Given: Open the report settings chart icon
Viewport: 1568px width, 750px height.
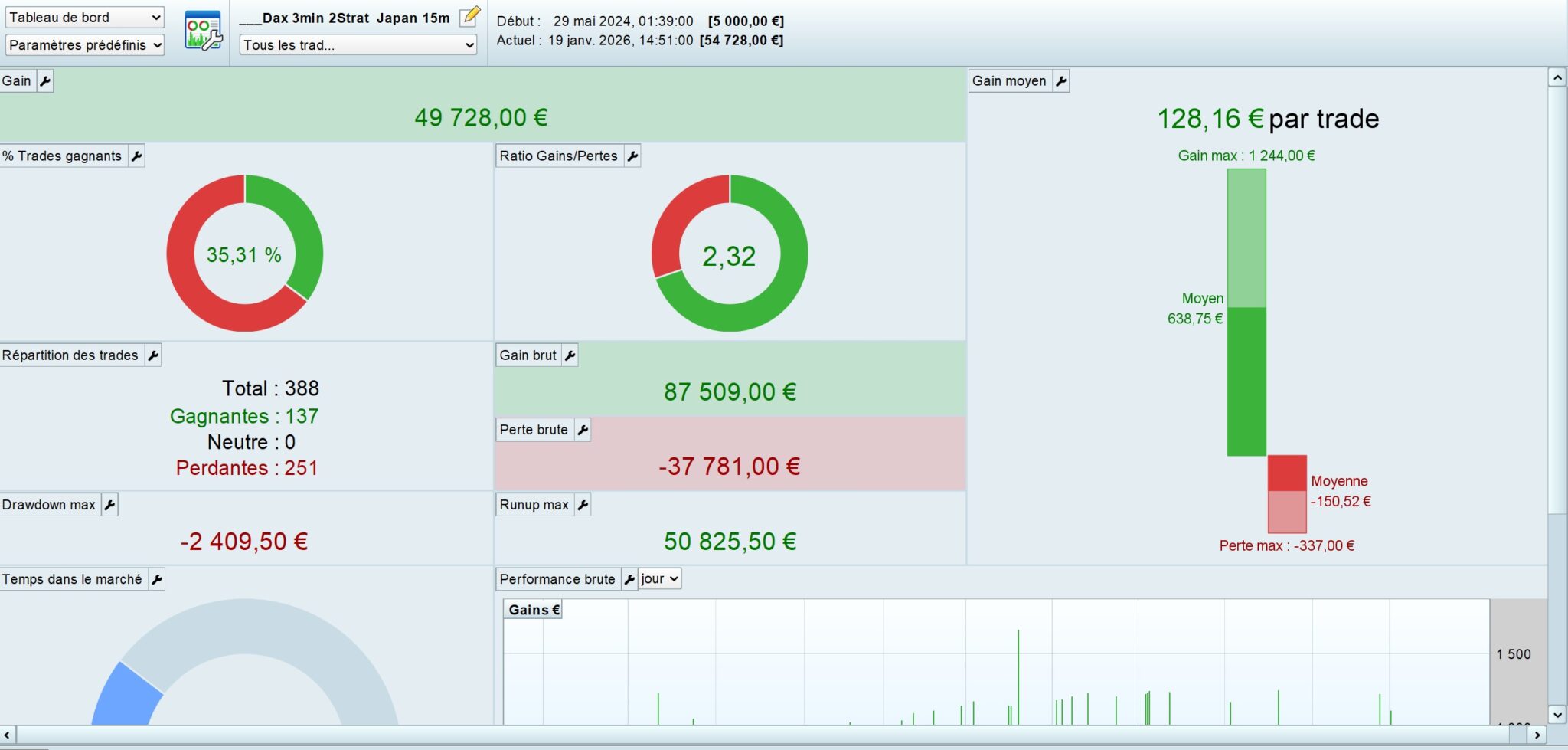Looking at the screenshot, I should point(203,31).
